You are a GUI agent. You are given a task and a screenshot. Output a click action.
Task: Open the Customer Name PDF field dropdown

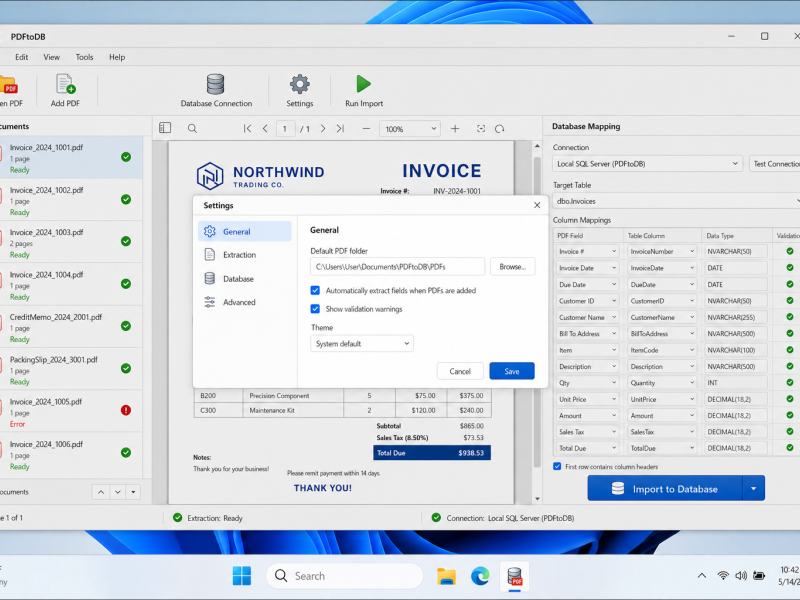[587, 317]
